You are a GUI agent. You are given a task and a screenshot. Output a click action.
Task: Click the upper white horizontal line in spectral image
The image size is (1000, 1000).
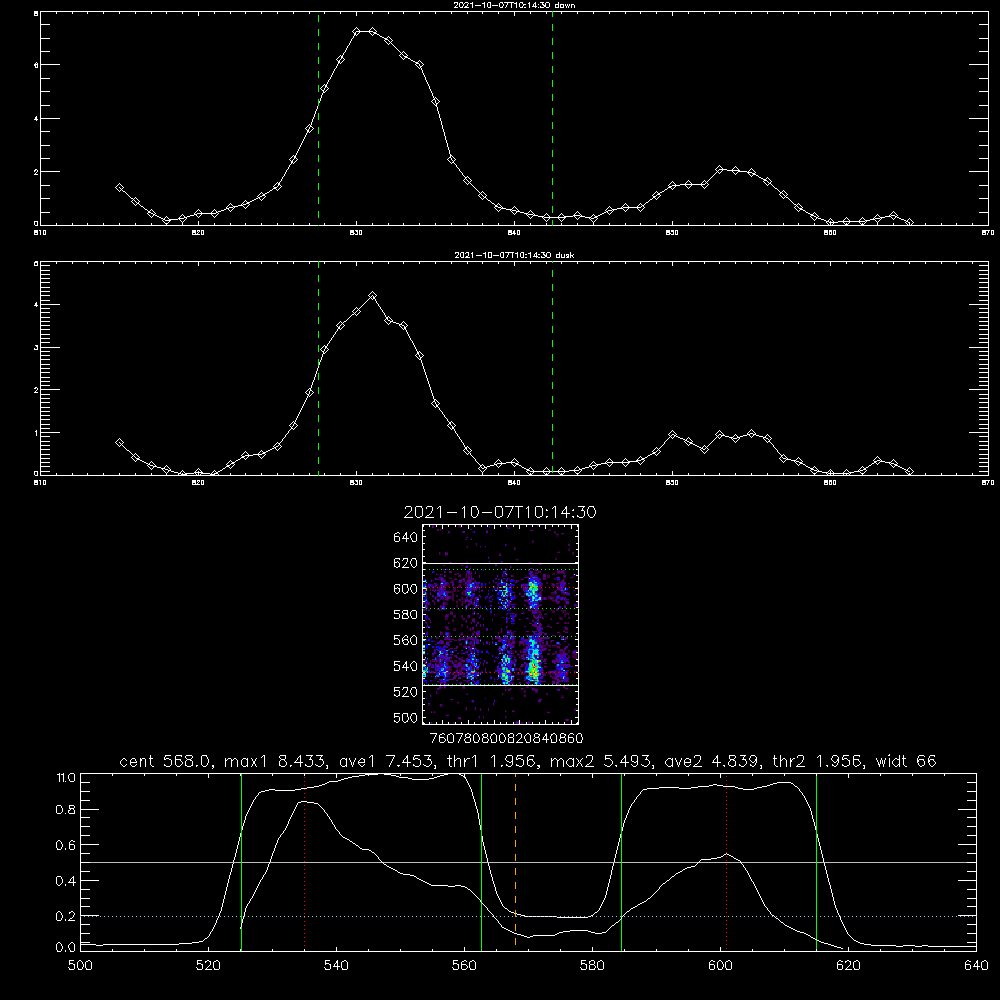(x=501, y=563)
